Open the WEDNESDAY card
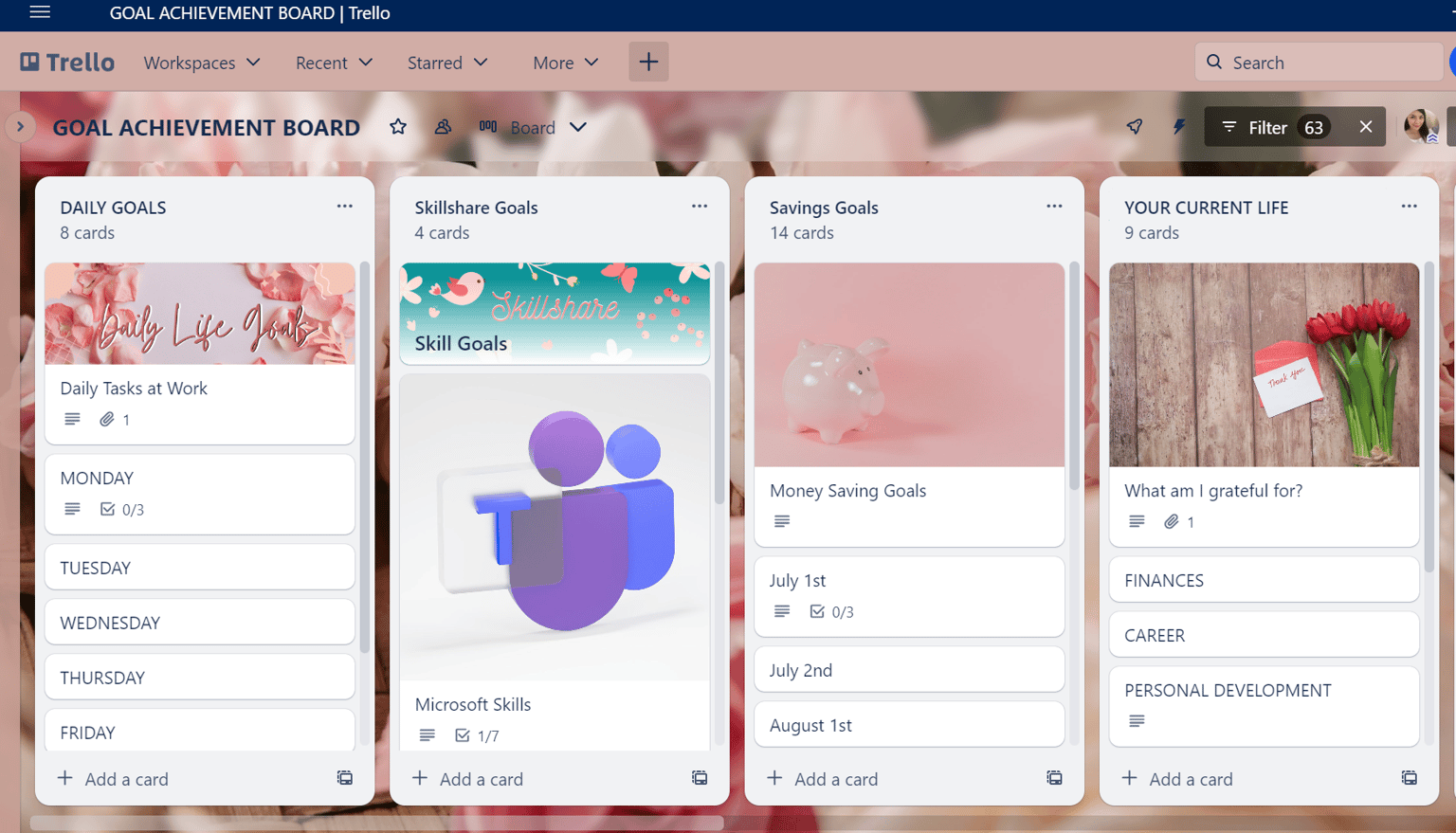1456x833 pixels. click(x=200, y=623)
